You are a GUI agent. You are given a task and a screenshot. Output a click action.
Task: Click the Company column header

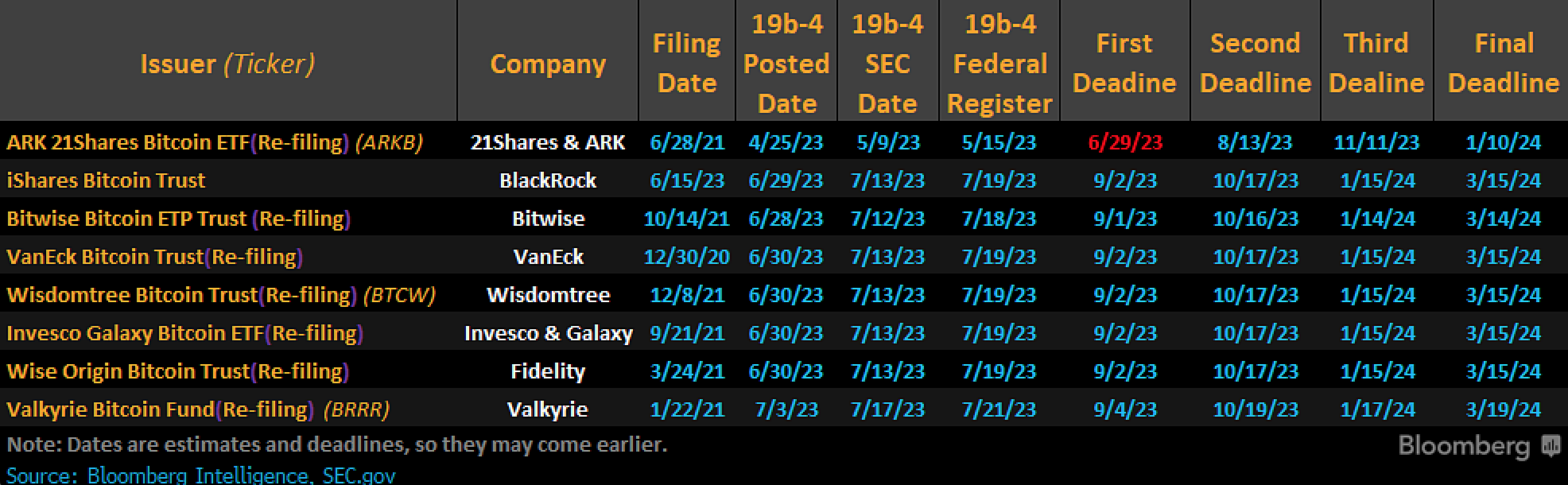click(x=548, y=64)
